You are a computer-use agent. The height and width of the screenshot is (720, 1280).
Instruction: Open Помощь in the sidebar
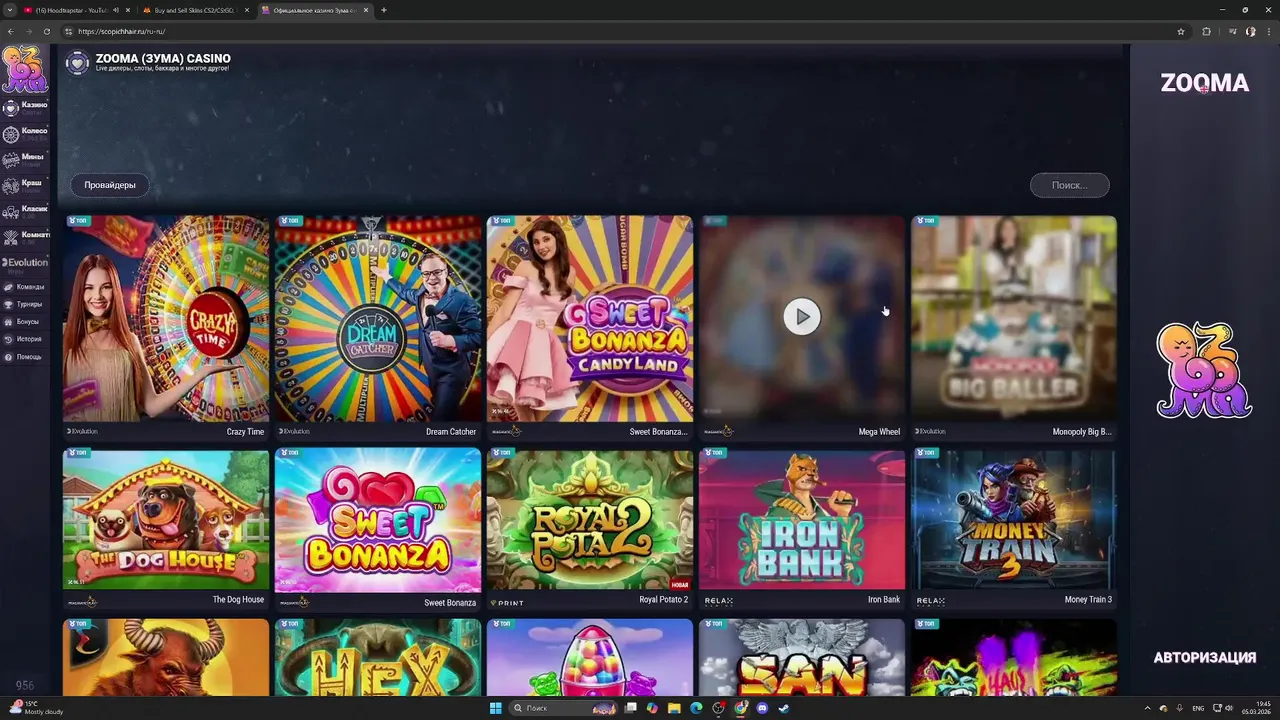point(25,357)
